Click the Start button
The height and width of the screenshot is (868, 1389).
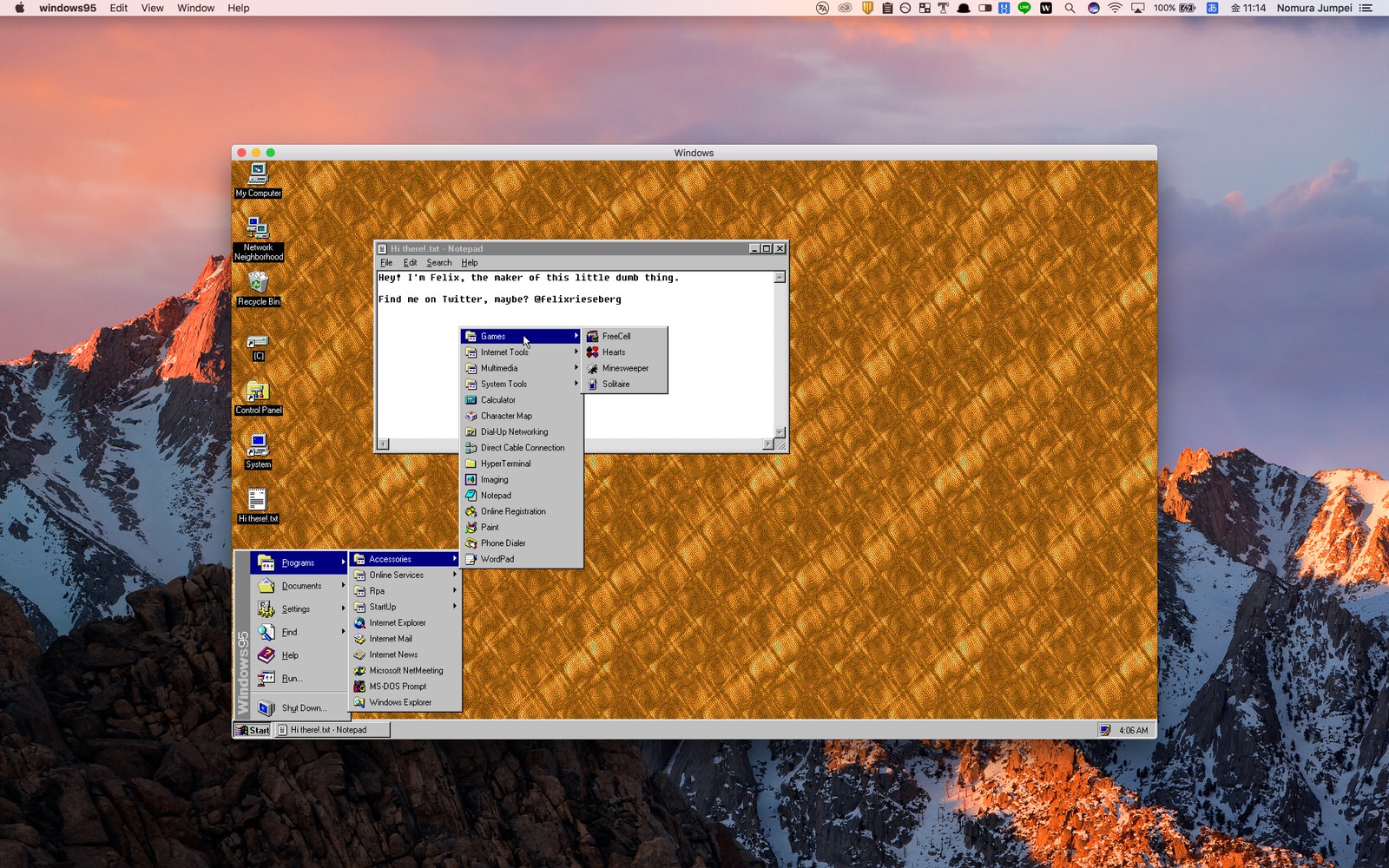253,730
